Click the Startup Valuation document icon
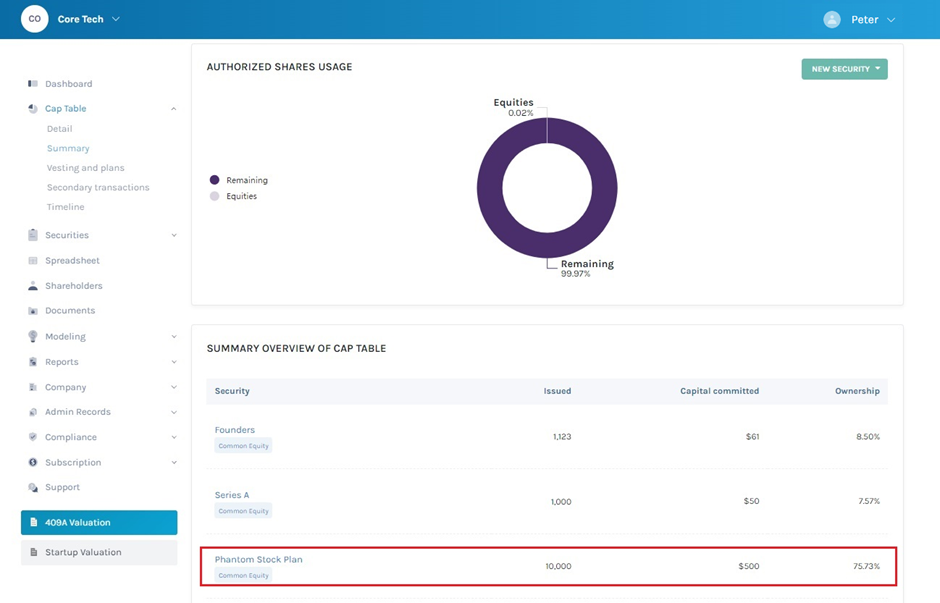This screenshot has height=603, width=940. coord(34,552)
